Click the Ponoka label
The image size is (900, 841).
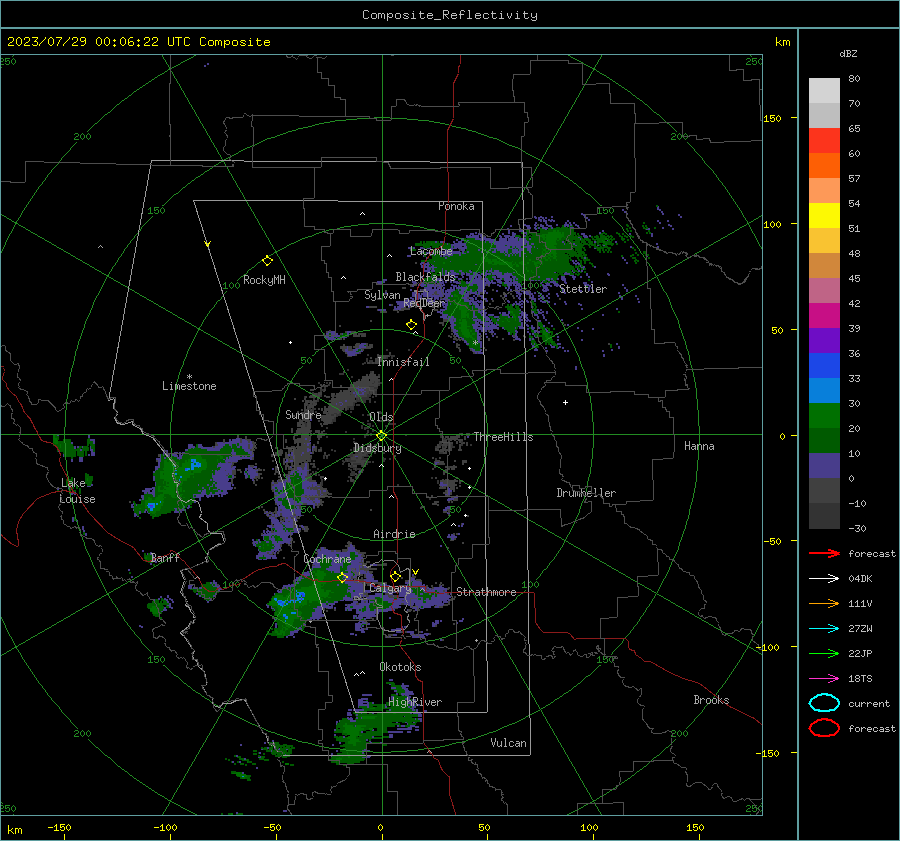coord(456,206)
